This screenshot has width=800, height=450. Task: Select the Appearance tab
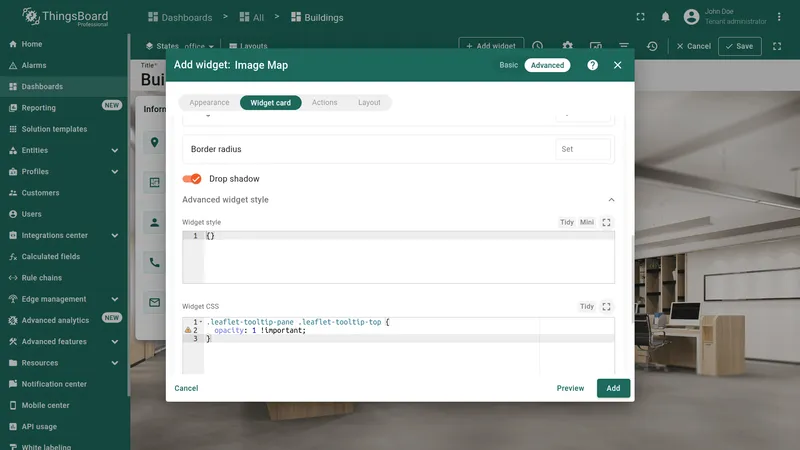coord(209,103)
